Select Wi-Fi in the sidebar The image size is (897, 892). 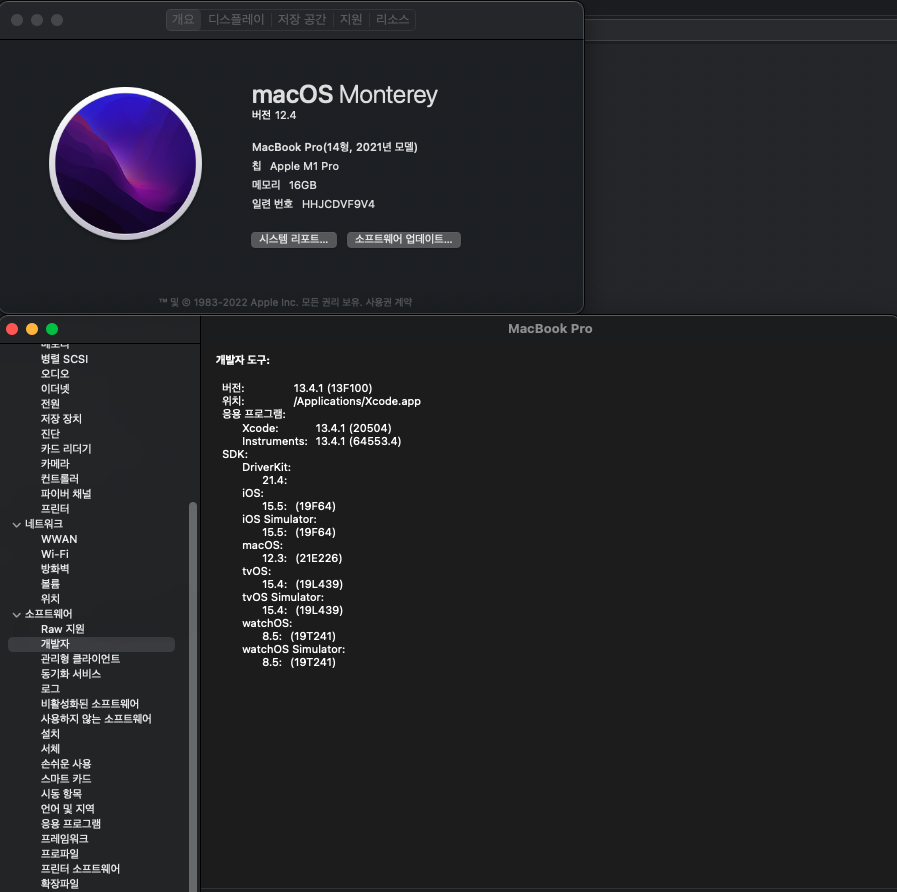point(55,554)
